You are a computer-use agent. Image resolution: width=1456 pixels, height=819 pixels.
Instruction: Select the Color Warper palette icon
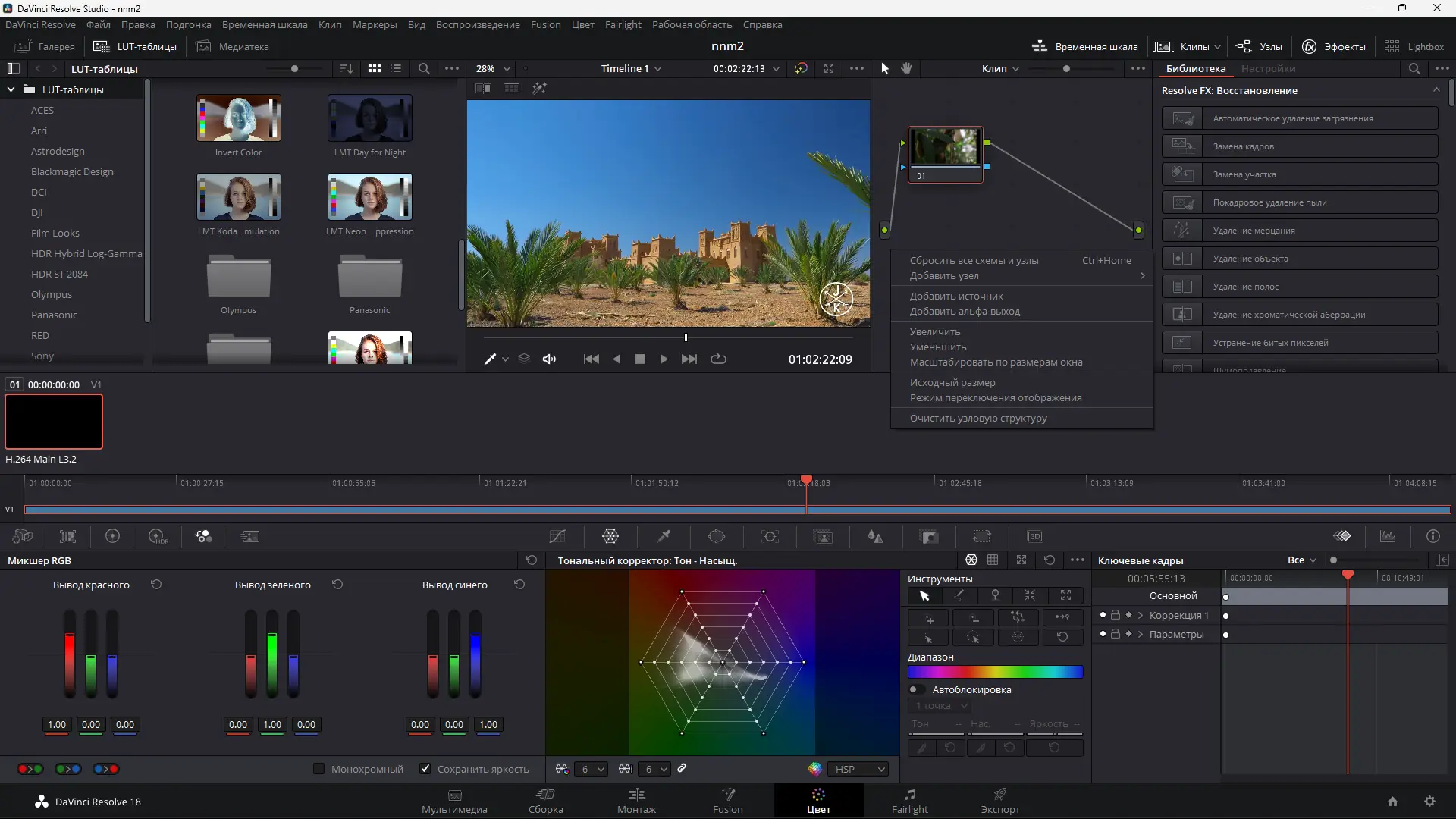click(610, 537)
